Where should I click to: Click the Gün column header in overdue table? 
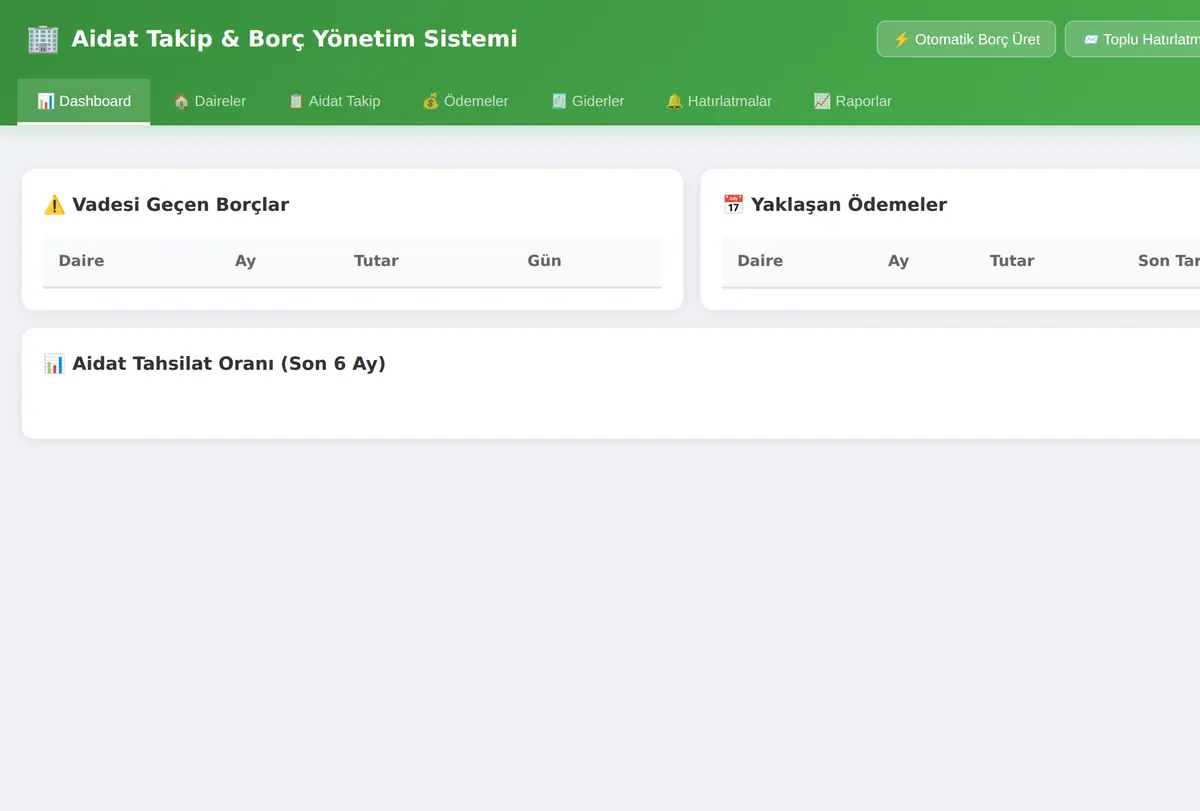tap(544, 261)
